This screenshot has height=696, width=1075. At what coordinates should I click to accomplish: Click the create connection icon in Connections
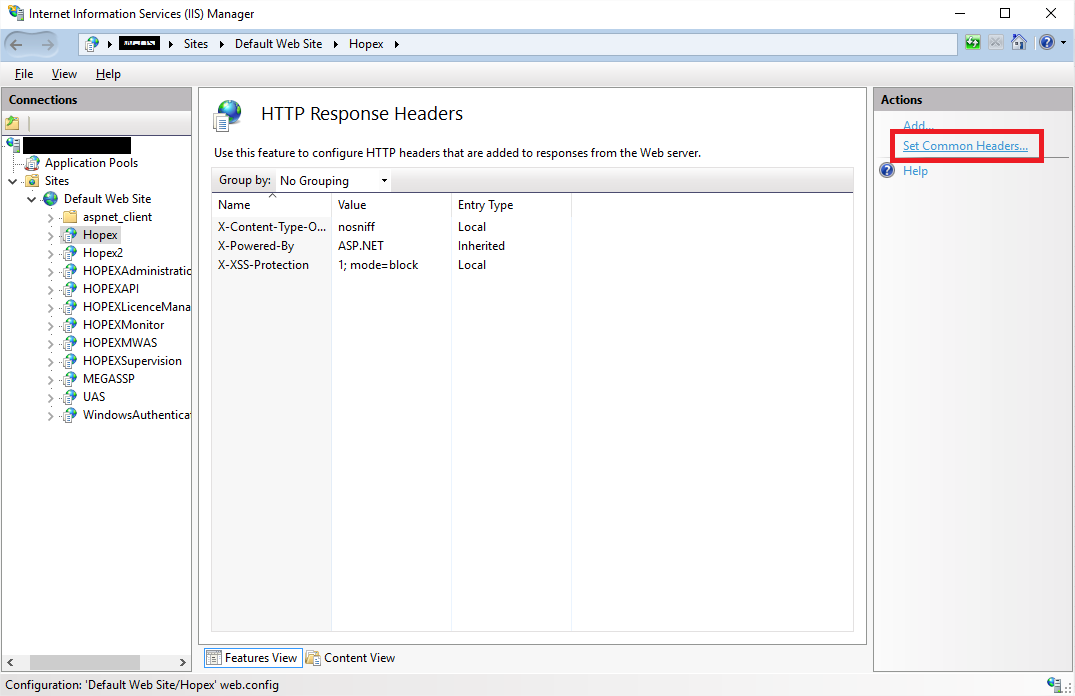(x=13, y=123)
